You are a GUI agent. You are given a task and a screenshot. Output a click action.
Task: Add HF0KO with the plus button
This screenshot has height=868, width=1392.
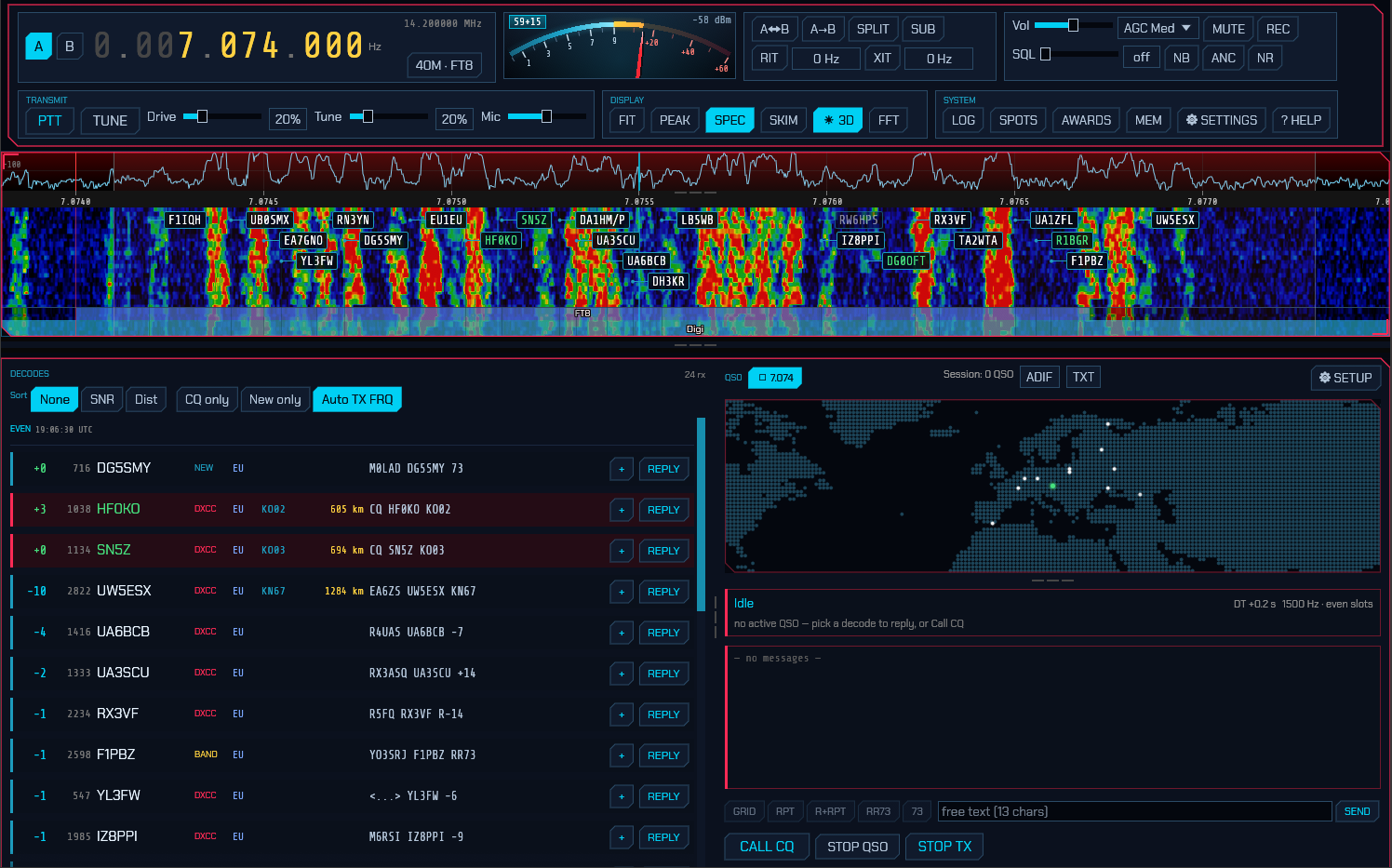click(622, 510)
